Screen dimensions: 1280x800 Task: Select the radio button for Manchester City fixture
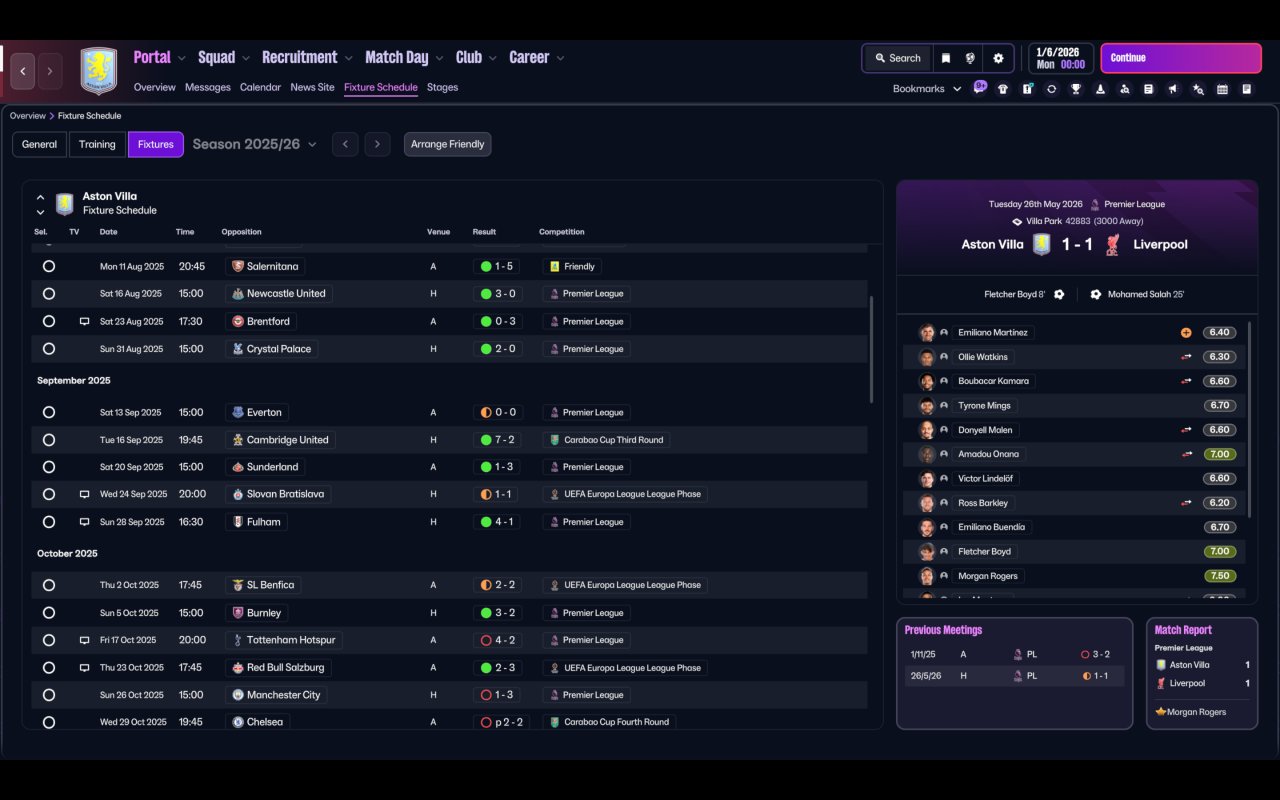pyautogui.click(x=49, y=695)
